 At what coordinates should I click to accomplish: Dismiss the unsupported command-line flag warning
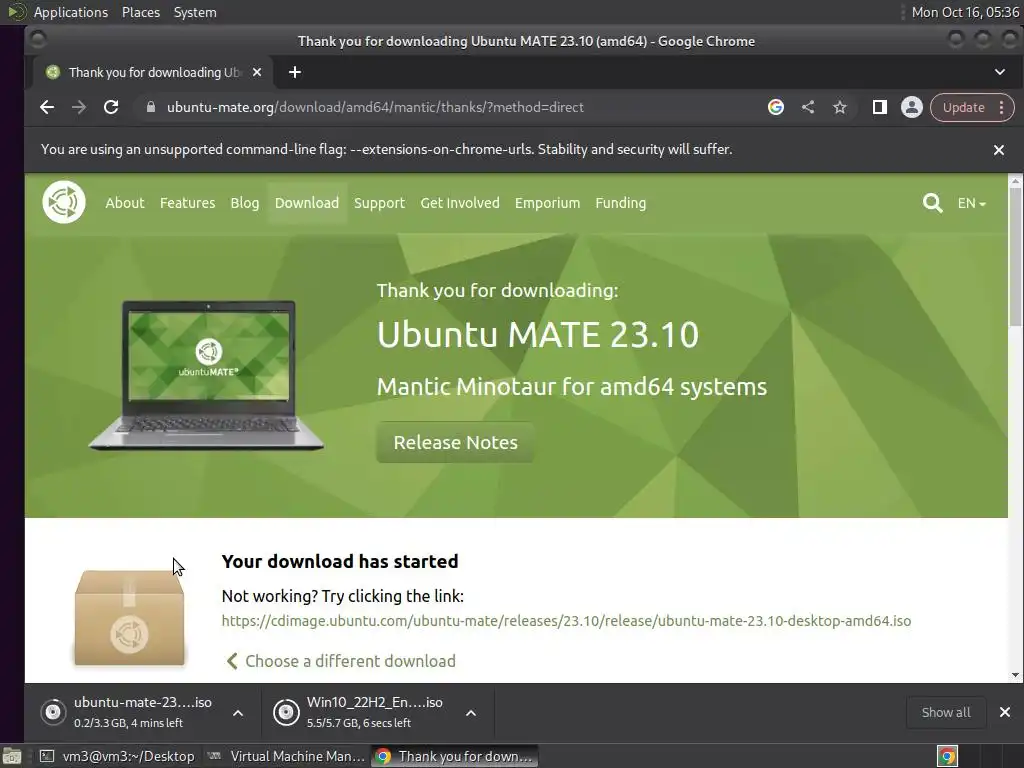[x=999, y=150]
